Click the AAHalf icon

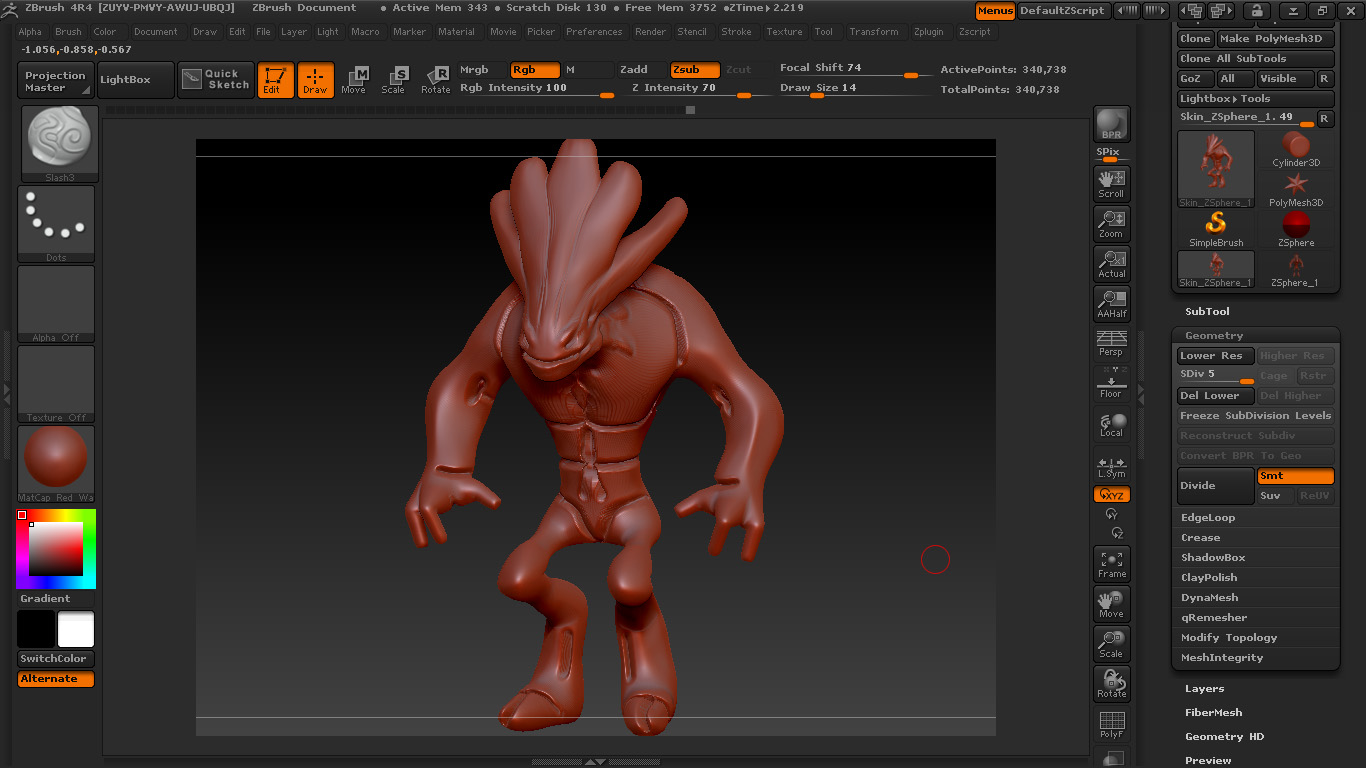point(1111,303)
